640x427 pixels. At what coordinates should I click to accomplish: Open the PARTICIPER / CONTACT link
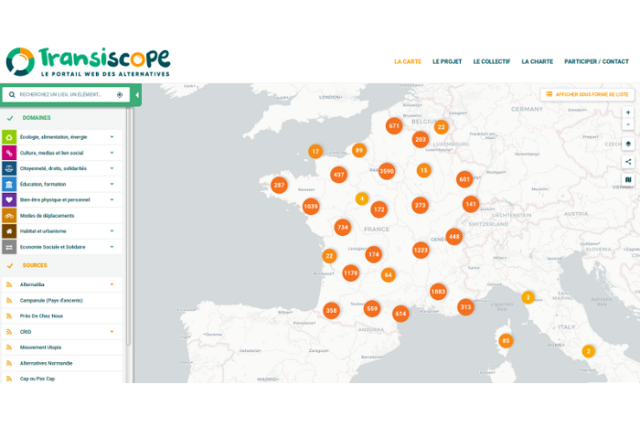(x=597, y=61)
